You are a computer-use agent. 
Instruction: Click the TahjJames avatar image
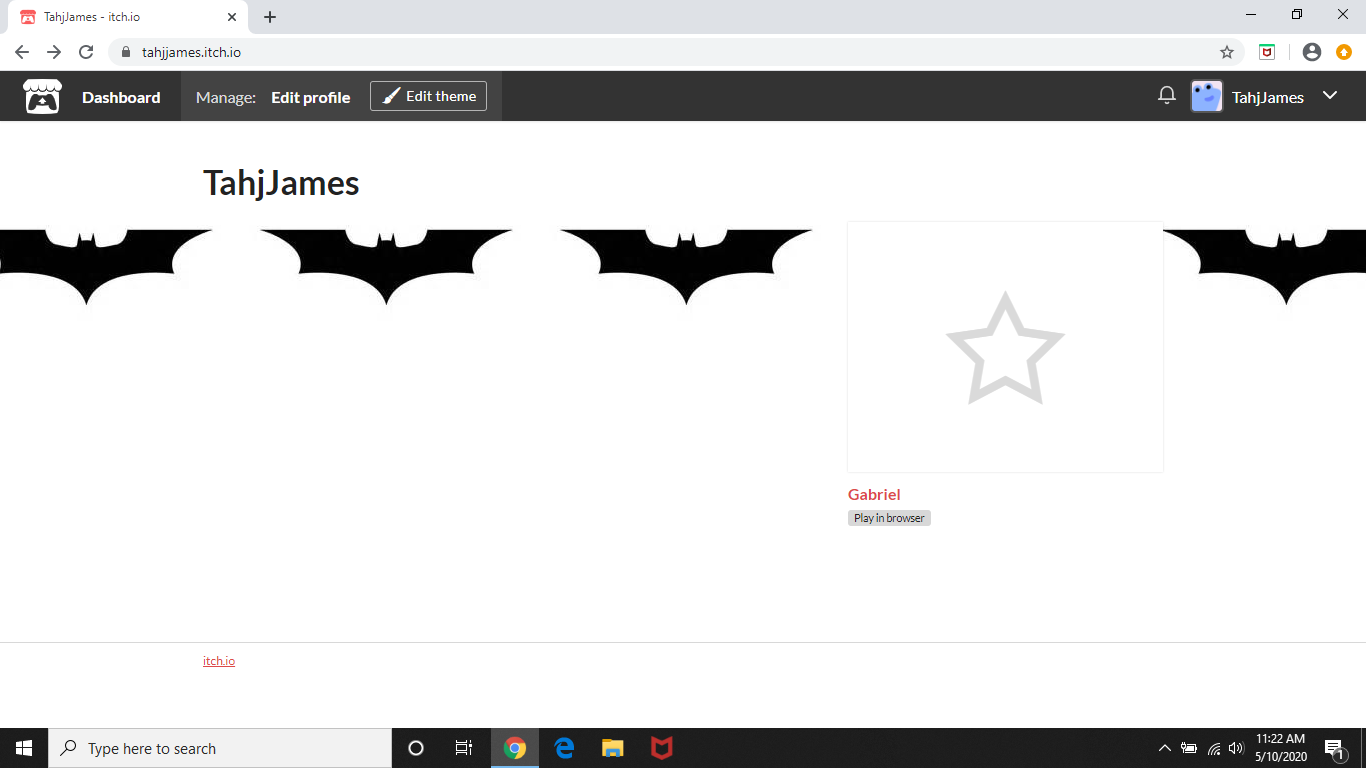1207,96
